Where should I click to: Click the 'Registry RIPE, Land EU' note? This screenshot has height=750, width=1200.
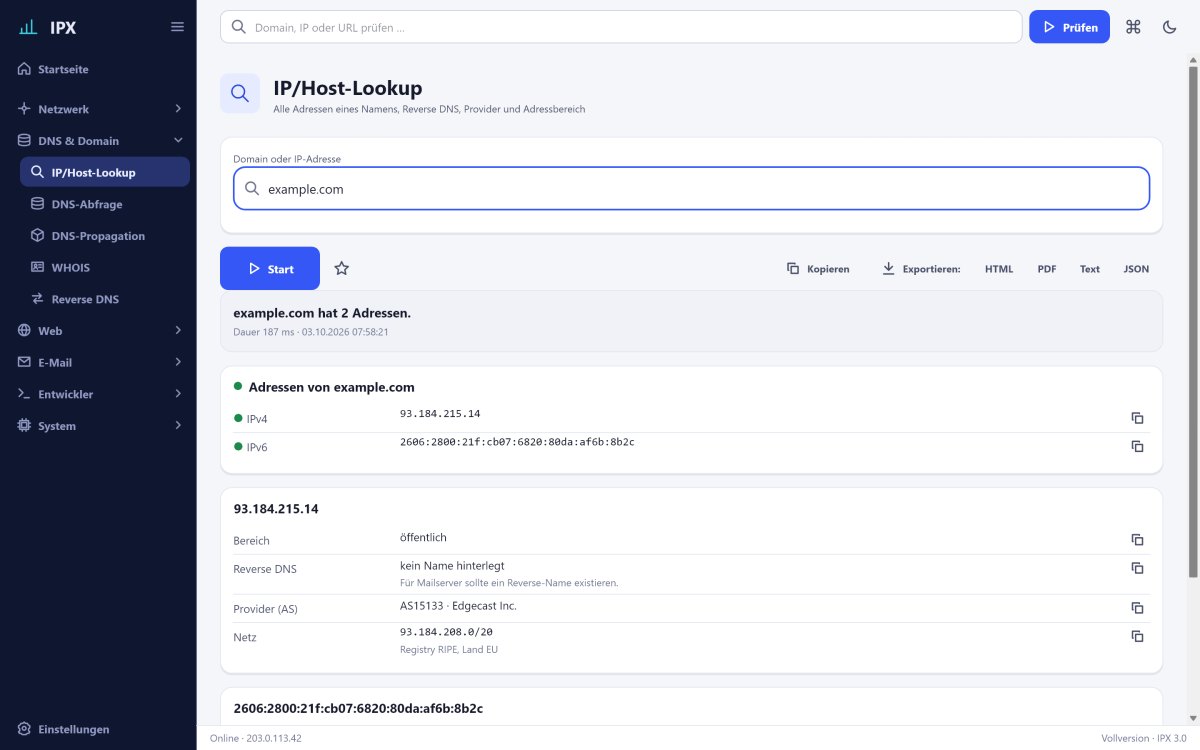point(449,649)
